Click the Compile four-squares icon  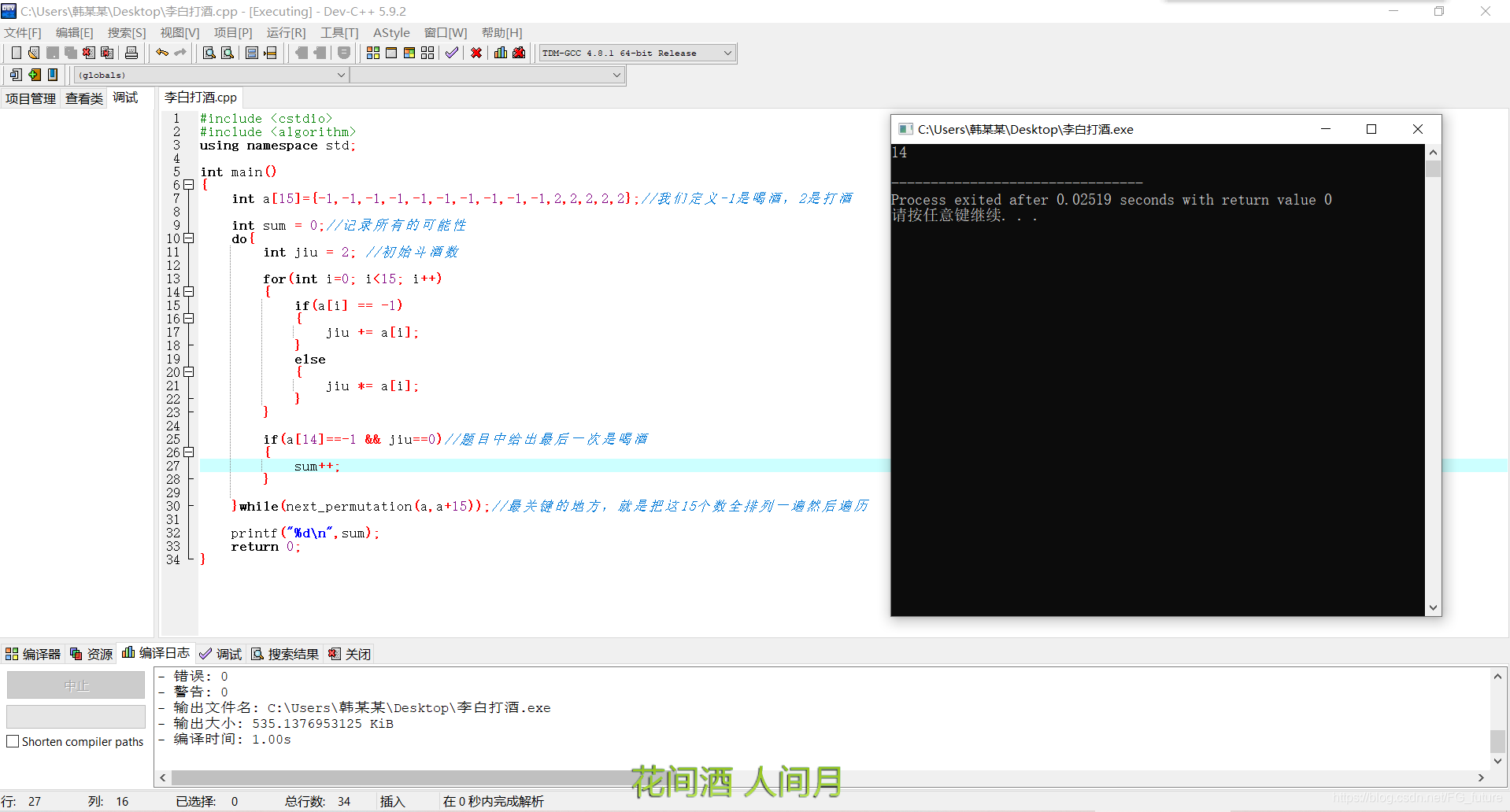click(x=373, y=53)
